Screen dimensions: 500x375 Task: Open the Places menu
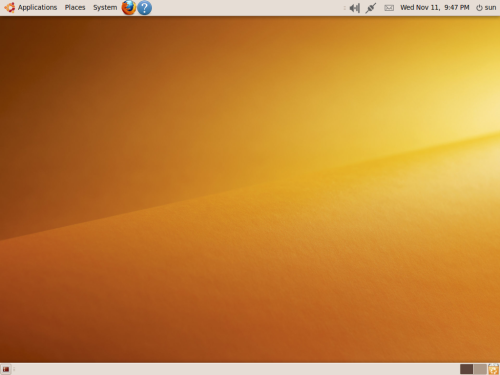point(75,7)
